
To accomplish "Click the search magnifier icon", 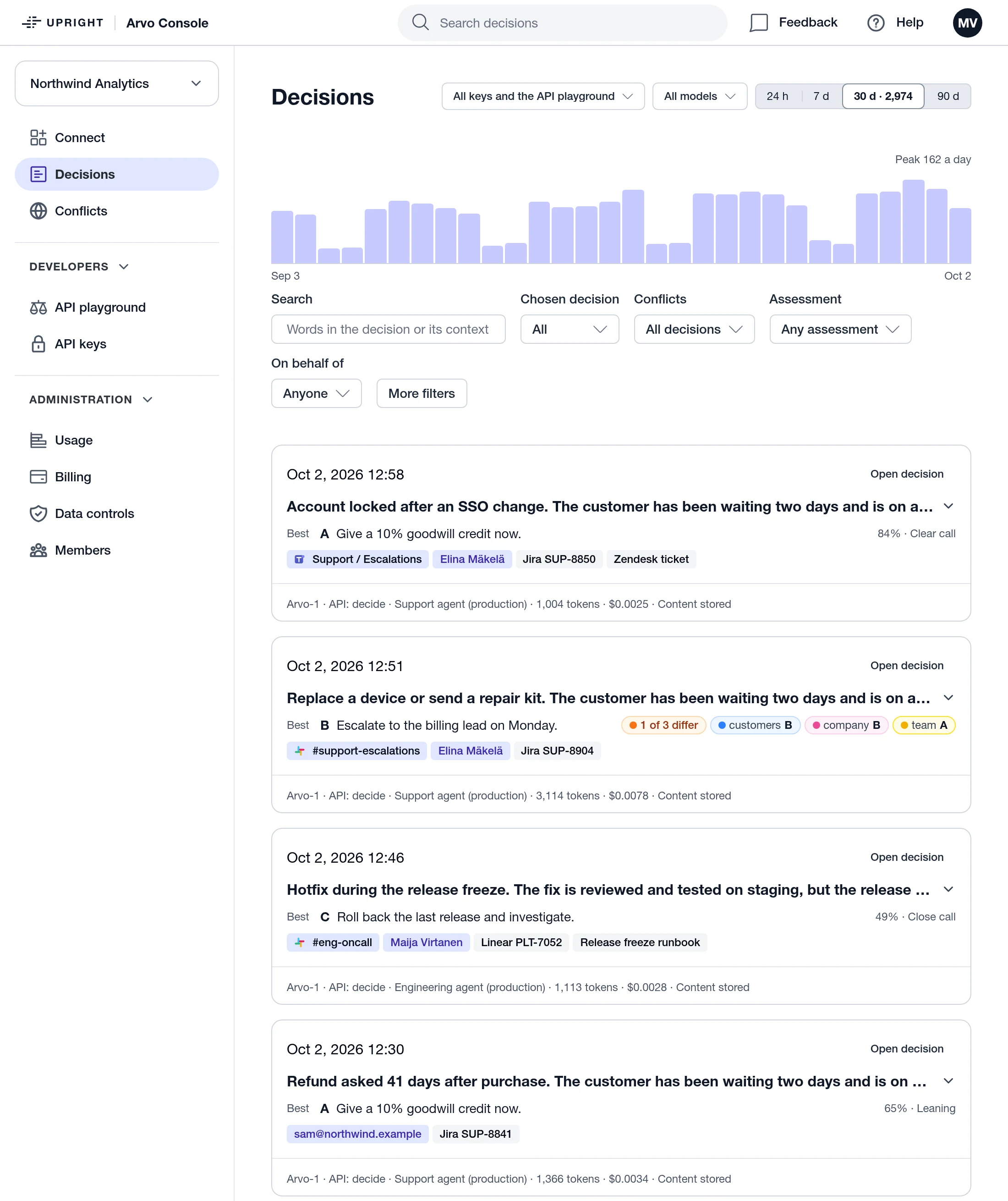I will 420,22.
